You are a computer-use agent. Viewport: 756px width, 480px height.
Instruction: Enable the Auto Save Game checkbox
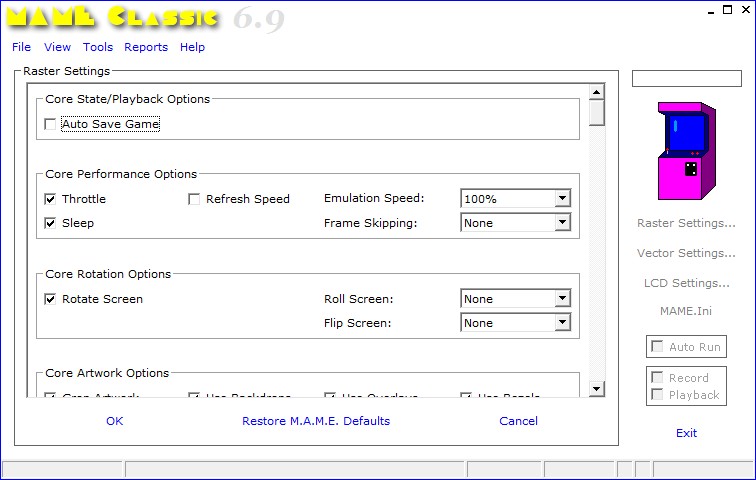pyautogui.click(x=50, y=124)
